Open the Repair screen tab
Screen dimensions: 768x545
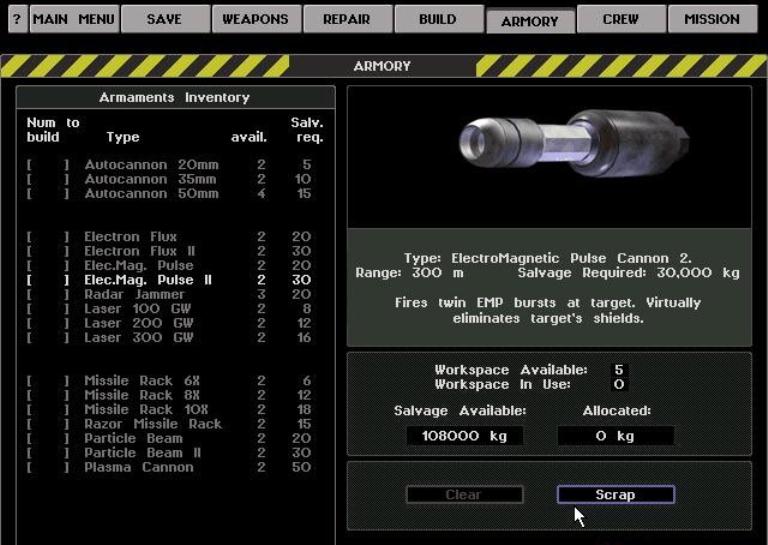click(346, 19)
